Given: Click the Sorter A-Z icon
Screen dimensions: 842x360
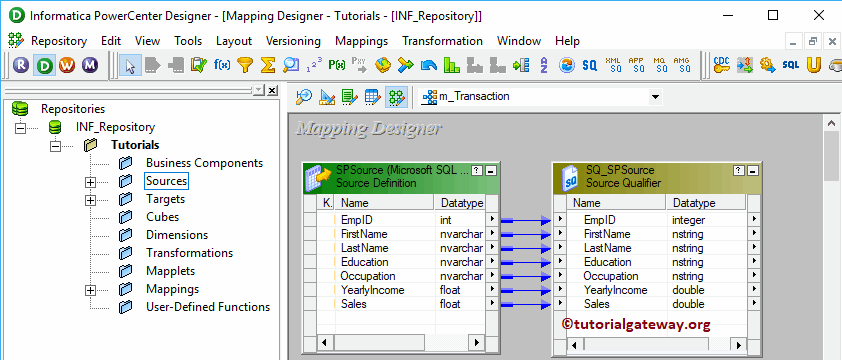Looking at the screenshot, I should 544,66.
